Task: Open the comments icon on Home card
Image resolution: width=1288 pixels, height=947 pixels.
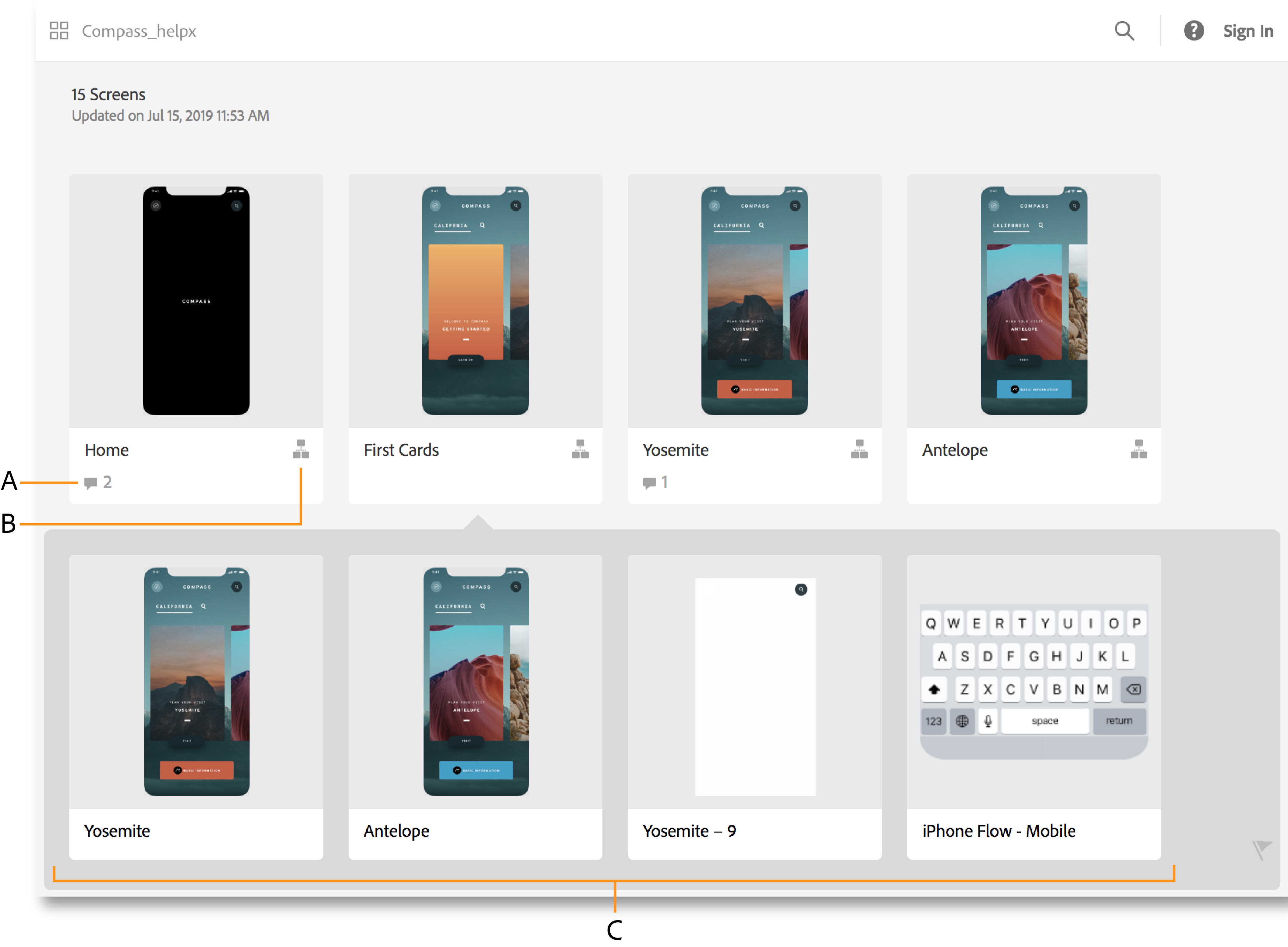Action: click(91, 483)
